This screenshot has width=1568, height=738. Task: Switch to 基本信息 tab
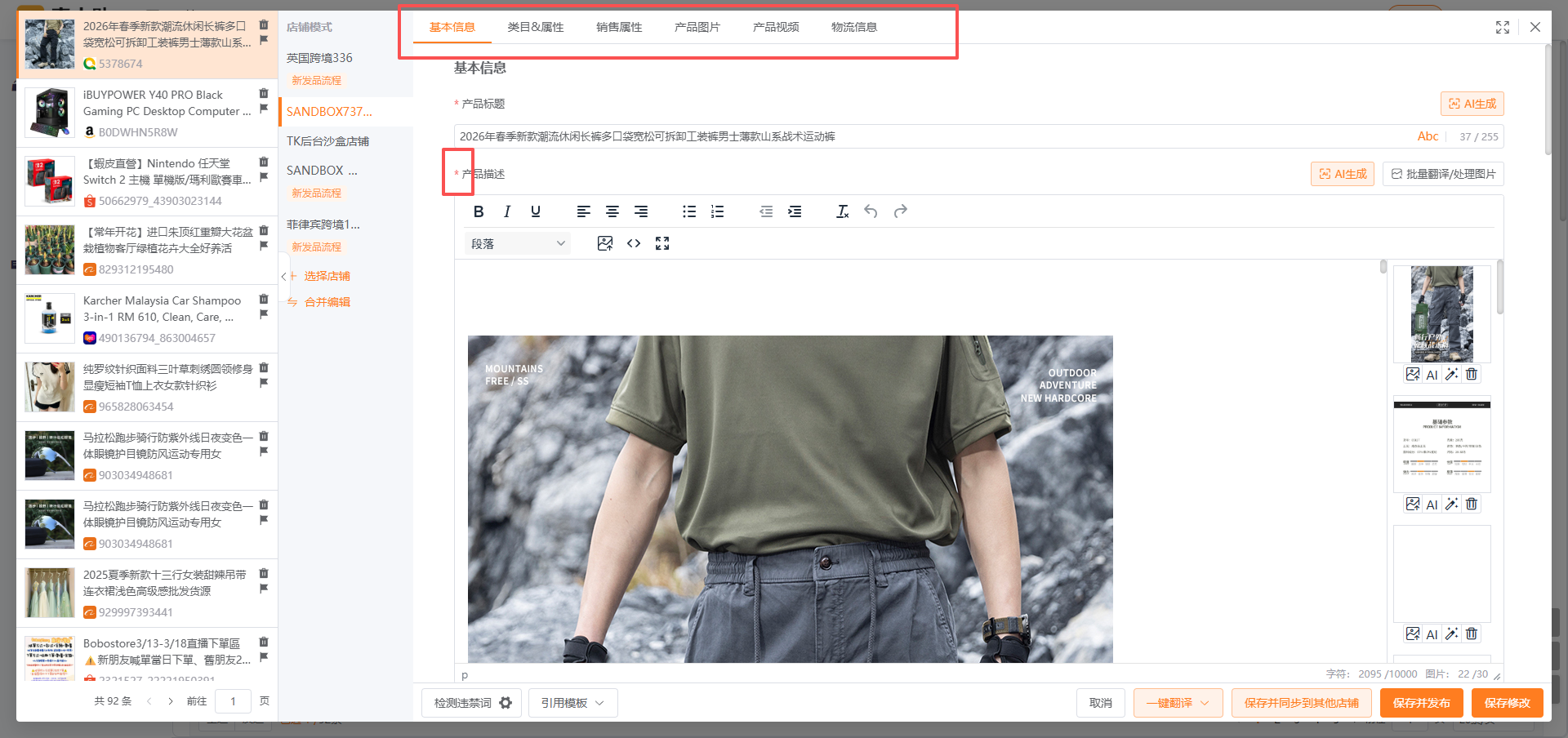coord(452,27)
